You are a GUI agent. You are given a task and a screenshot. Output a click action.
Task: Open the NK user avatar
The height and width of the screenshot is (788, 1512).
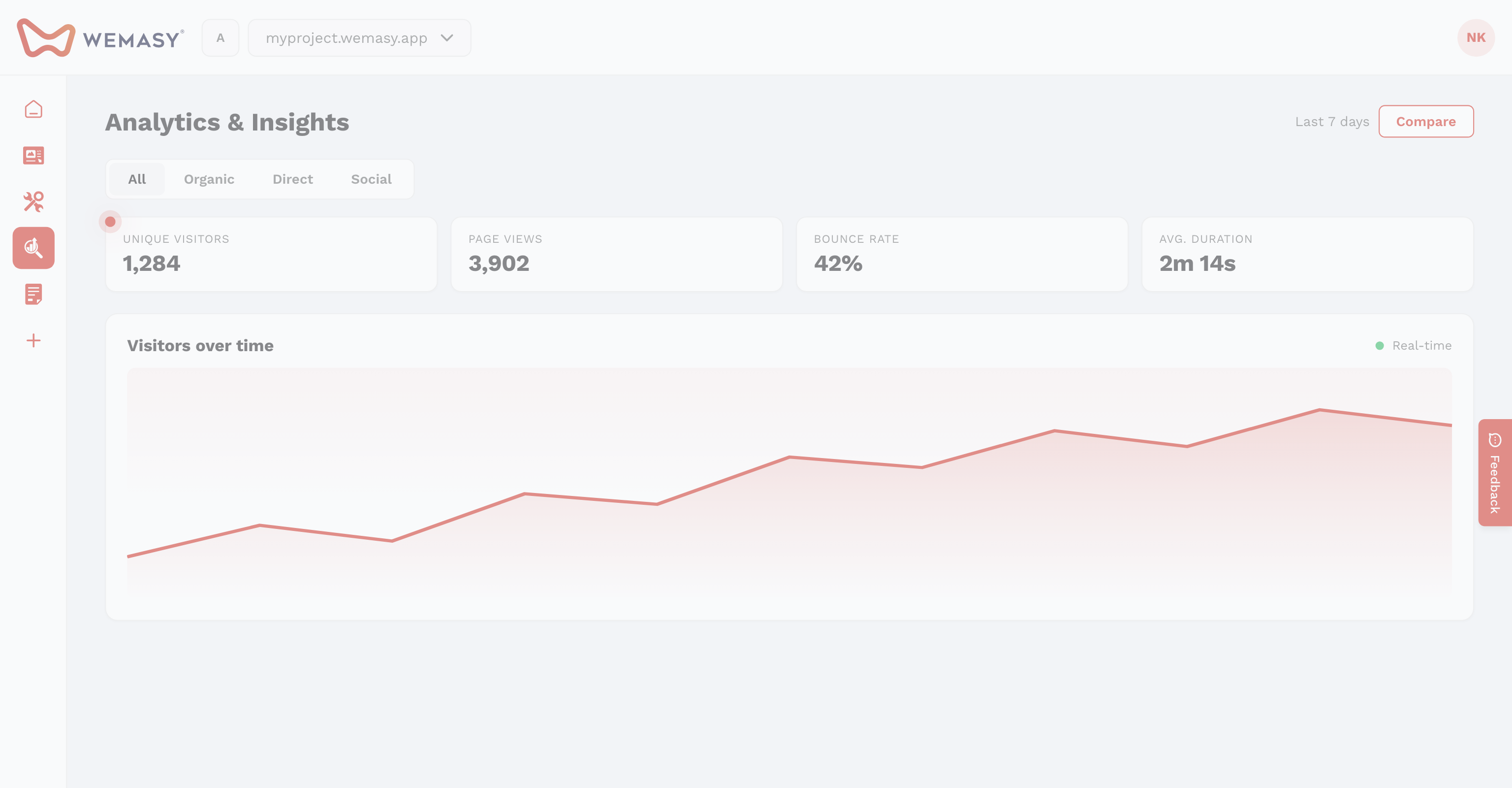pyautogui.click(x=1476, y=37)
